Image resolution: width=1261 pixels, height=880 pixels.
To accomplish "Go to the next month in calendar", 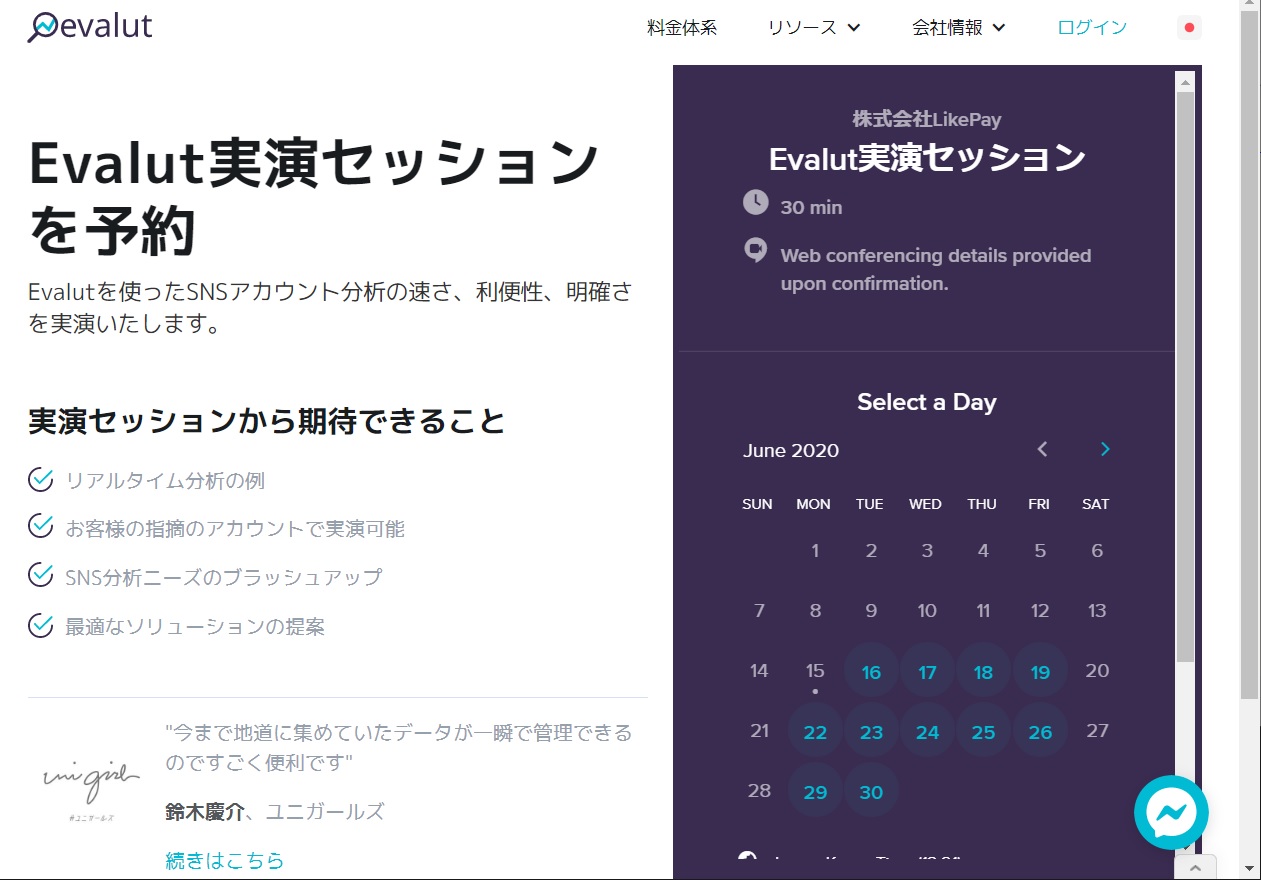I will tap(1105, 449).
